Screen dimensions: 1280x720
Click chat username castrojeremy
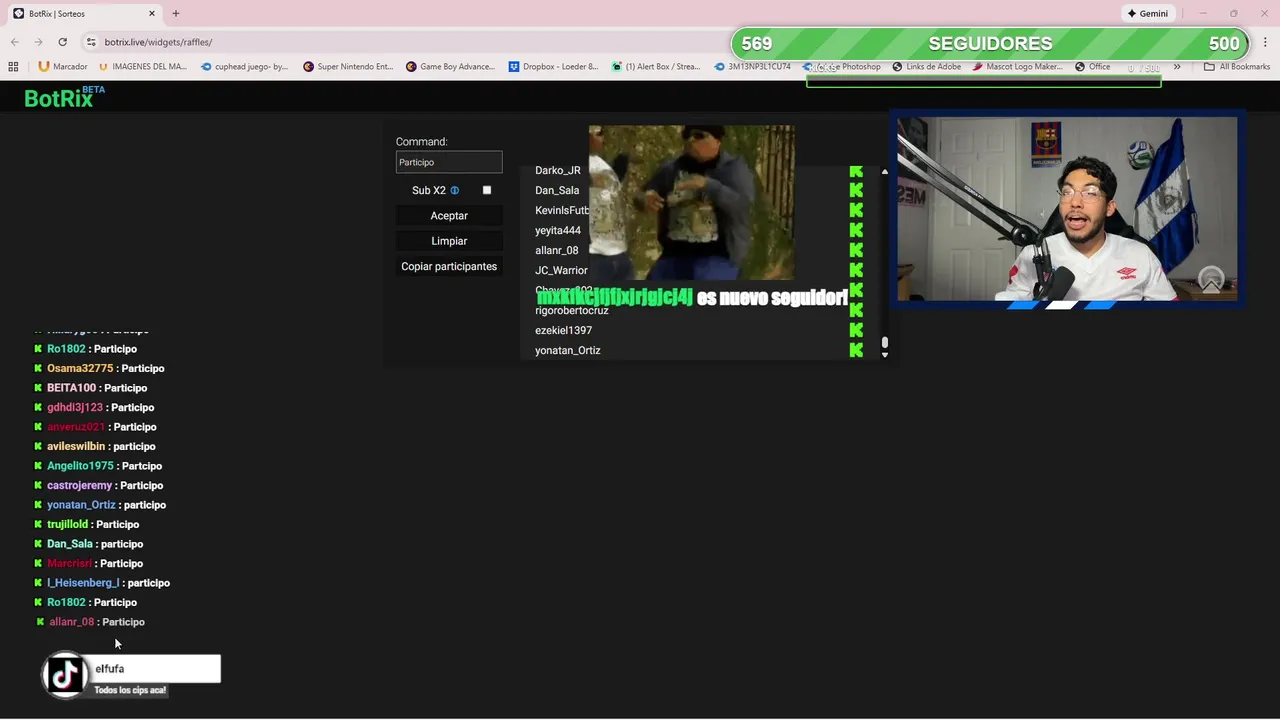pos(80,485)
